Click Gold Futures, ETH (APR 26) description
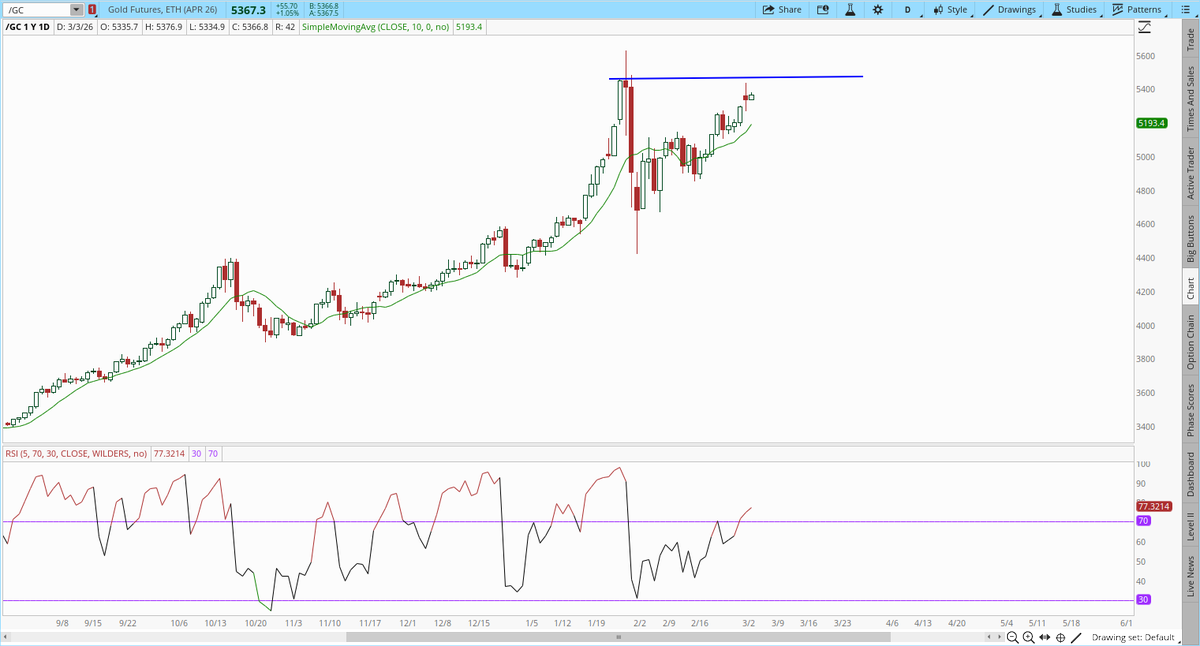The image size is (1200, 646). (x=164, y=10)
